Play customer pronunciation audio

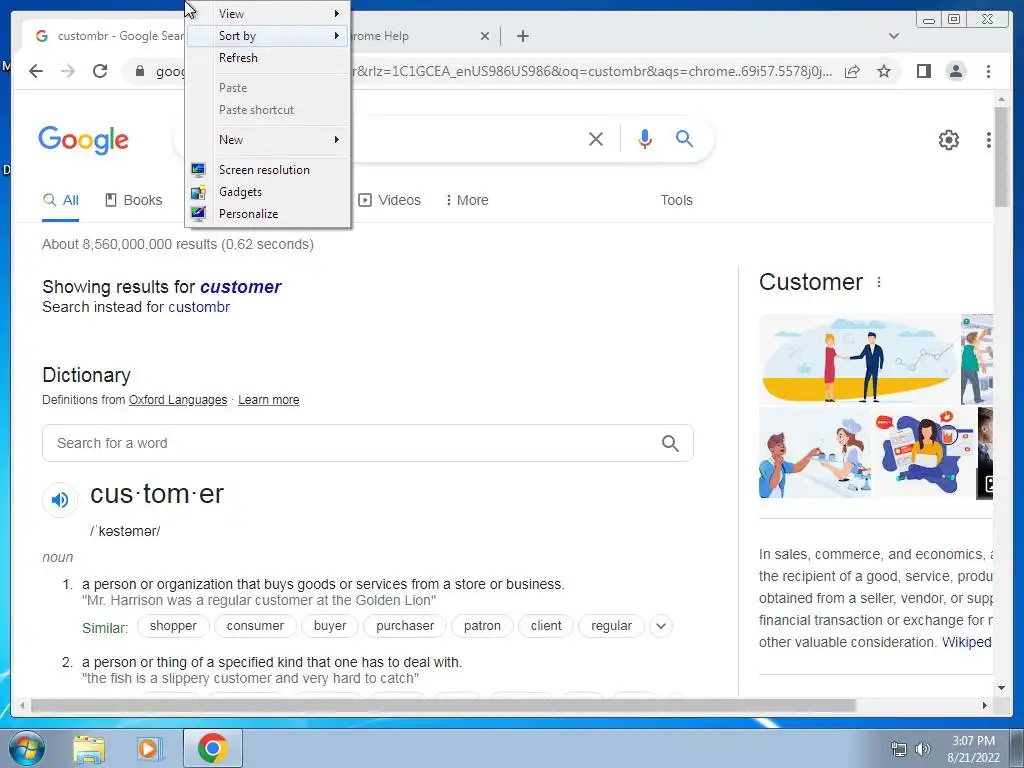(x=59, y=500)
